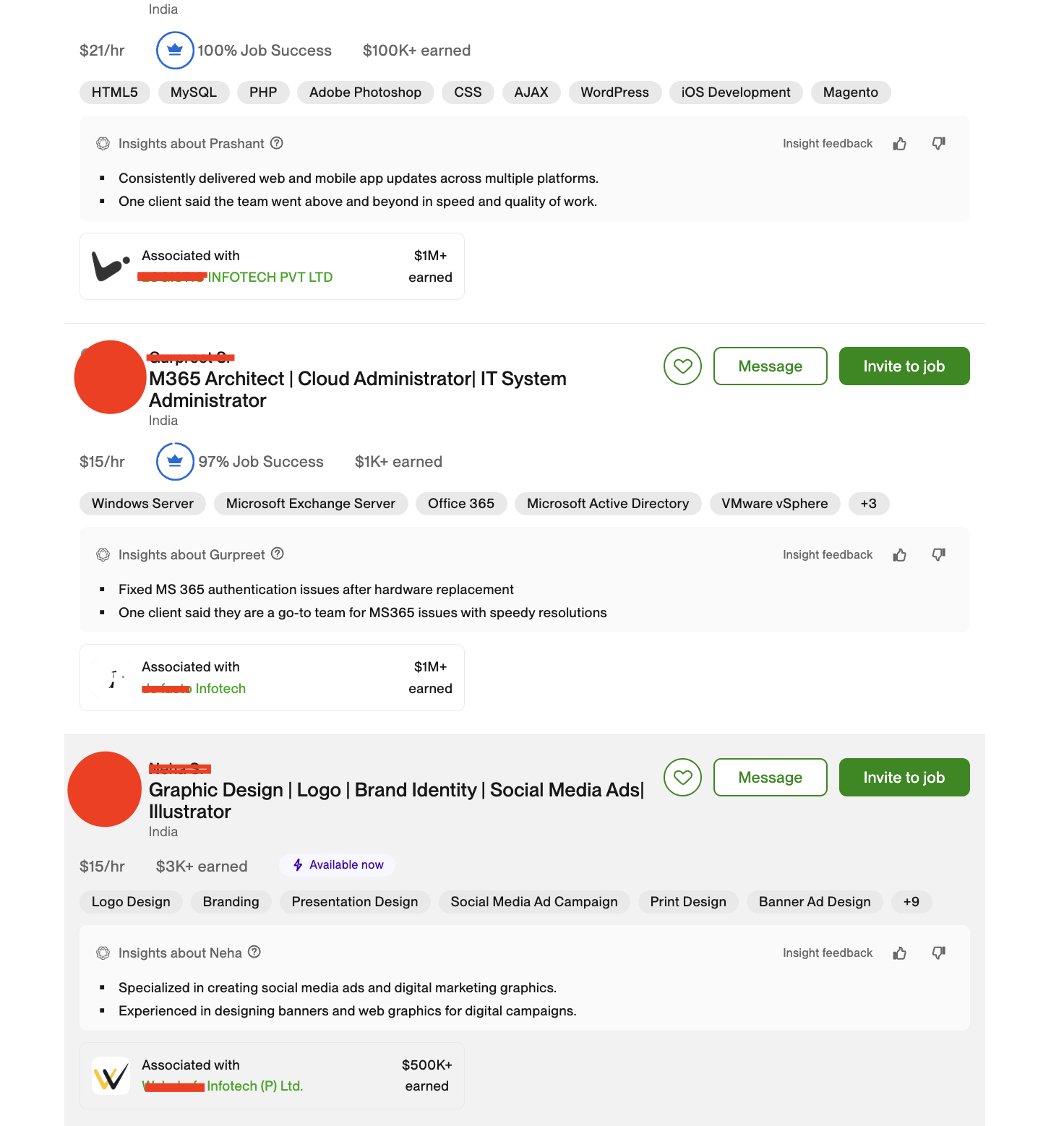Favorite the Graphic Design freelancer with heart
Viewport: 1064px width, 1126px height.
[x=682, y=778]
